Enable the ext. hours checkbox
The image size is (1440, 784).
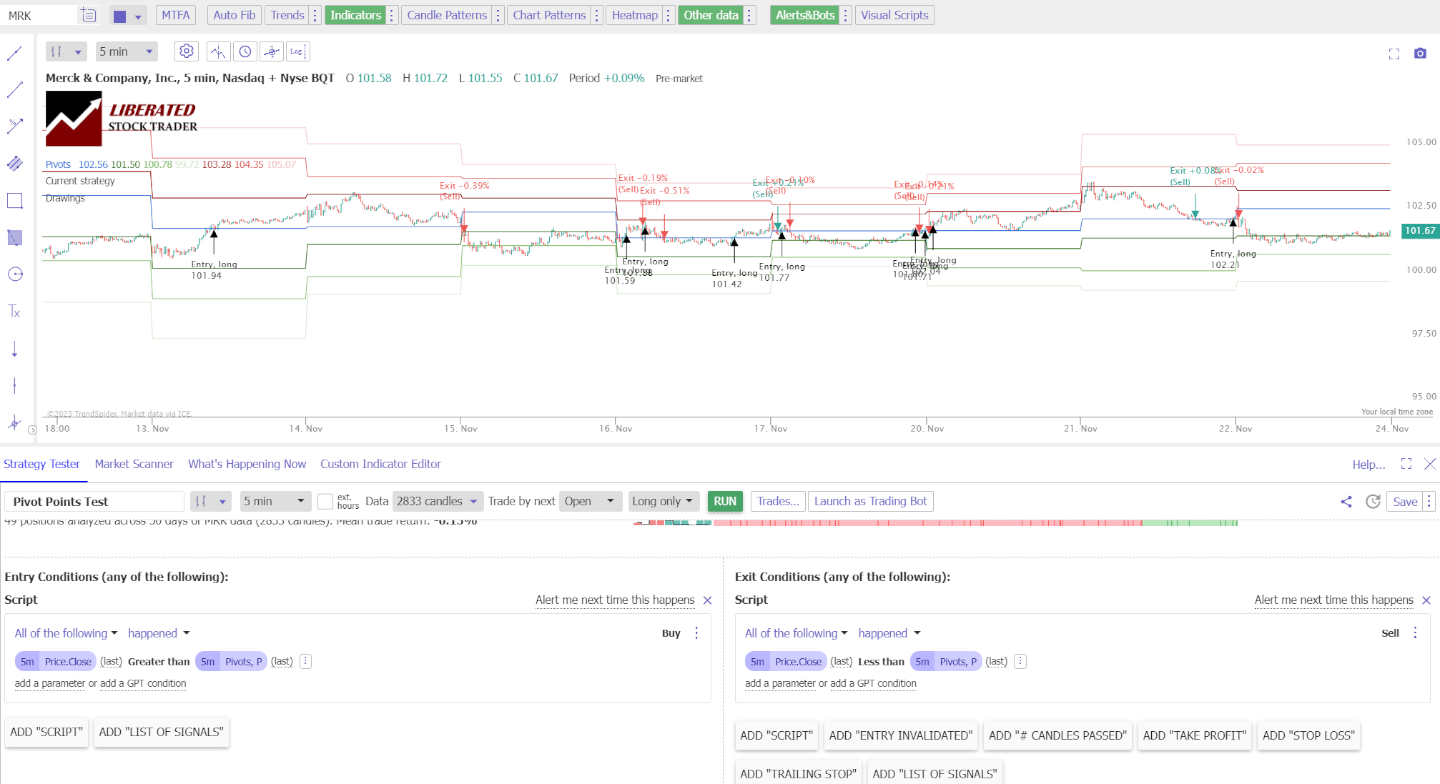point(325,501)
